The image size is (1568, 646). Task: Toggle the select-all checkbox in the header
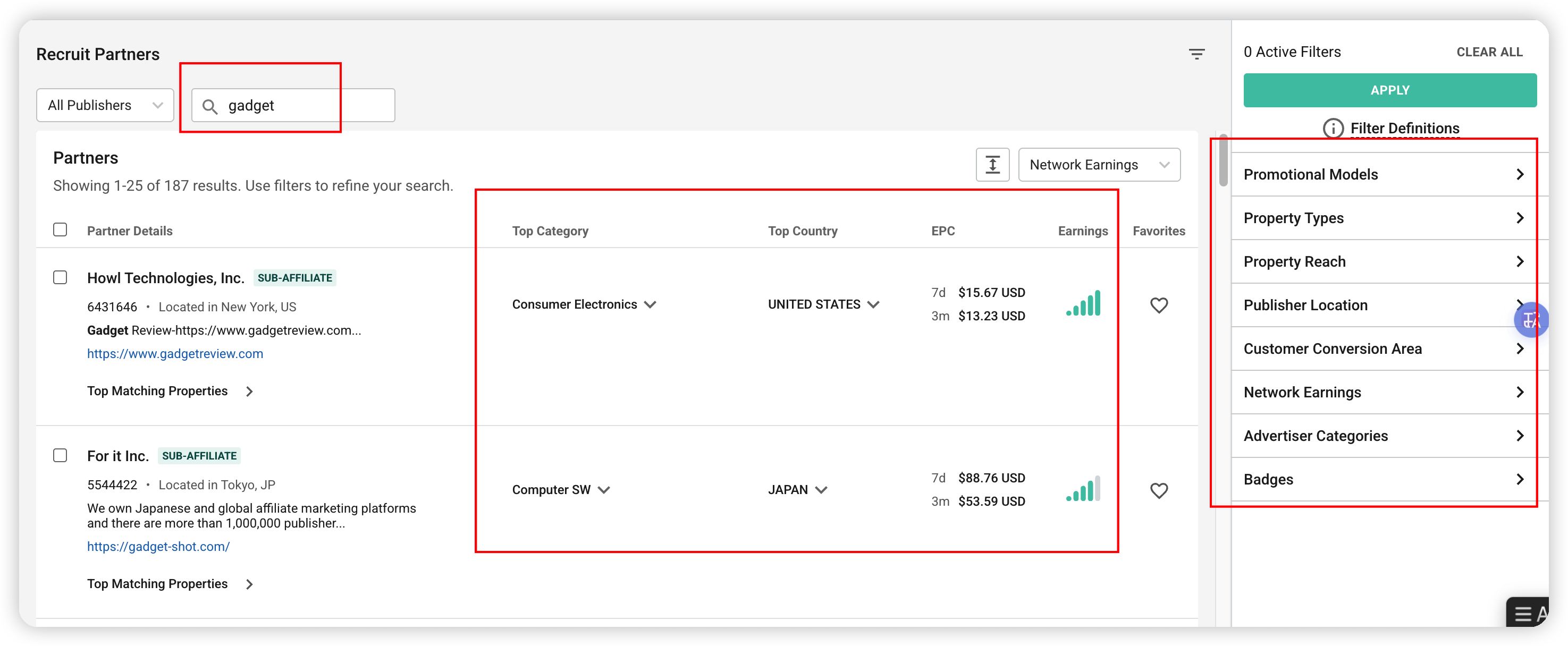60,229
